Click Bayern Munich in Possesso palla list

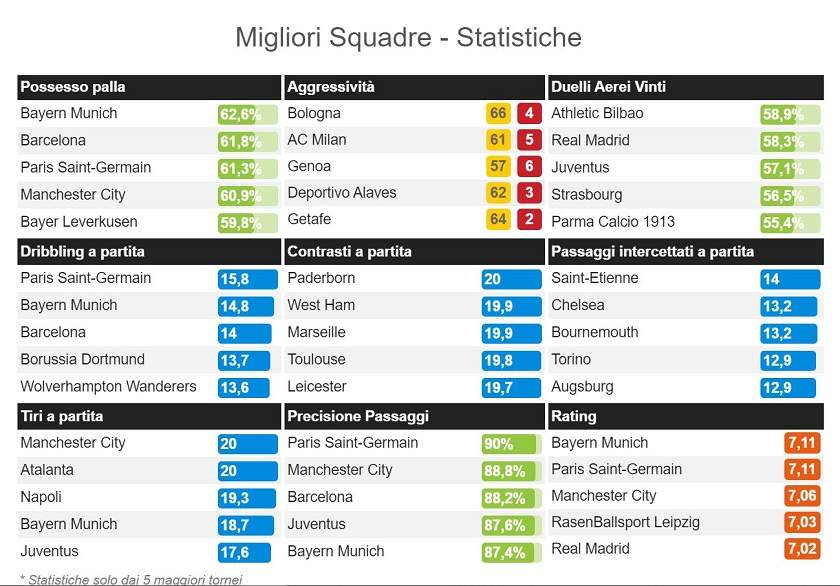tap(69, 114)
